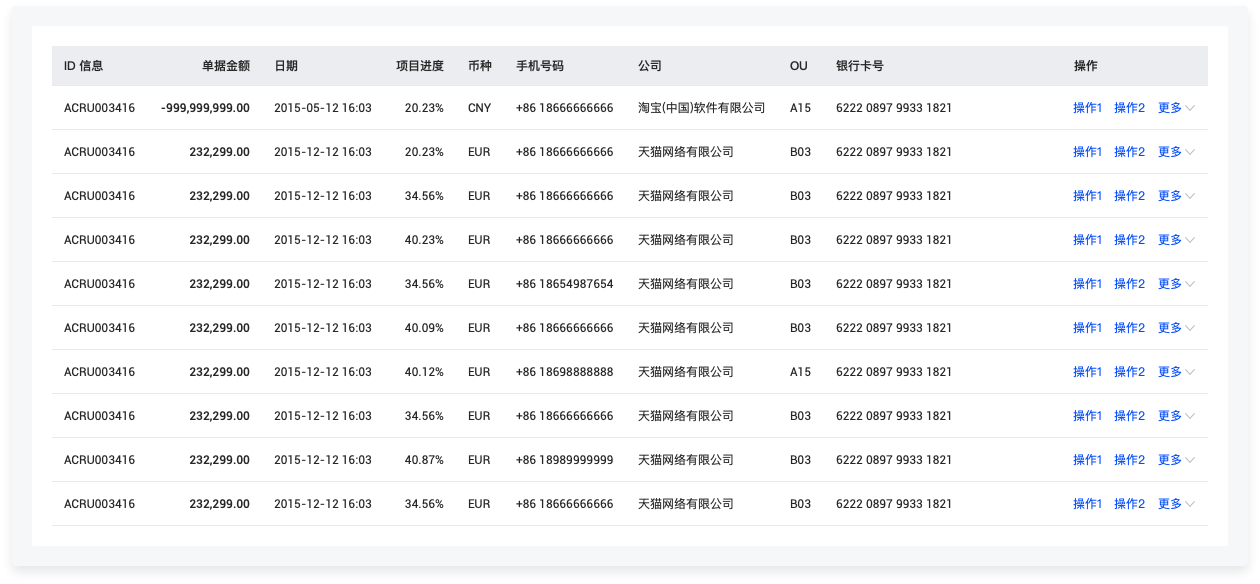Click 操作1 for phone +86 18654987654 row

click(x=1087, y=284)
